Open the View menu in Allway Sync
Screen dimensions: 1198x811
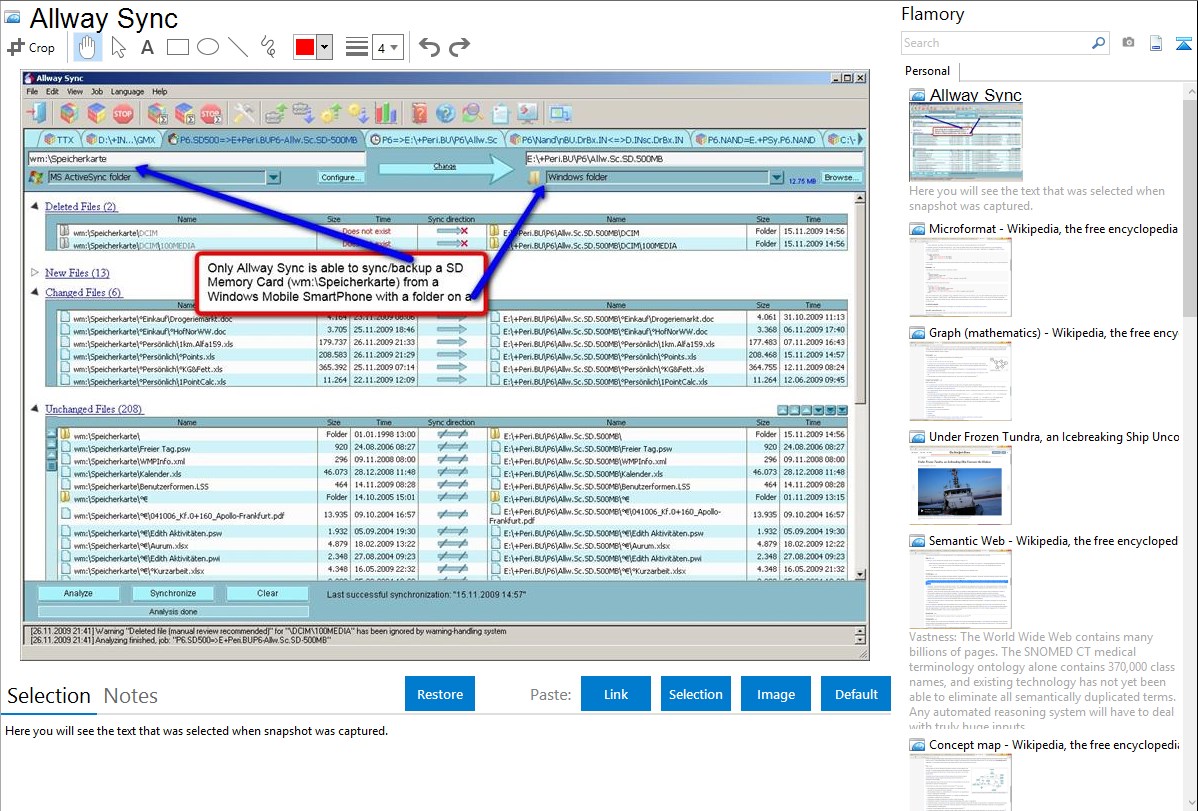[75, 92]
